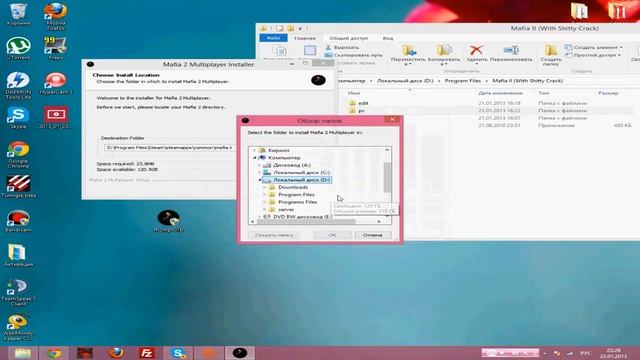Open the Recycle Bin desktop icon
The image size is (640, 360).
point(18,13)
